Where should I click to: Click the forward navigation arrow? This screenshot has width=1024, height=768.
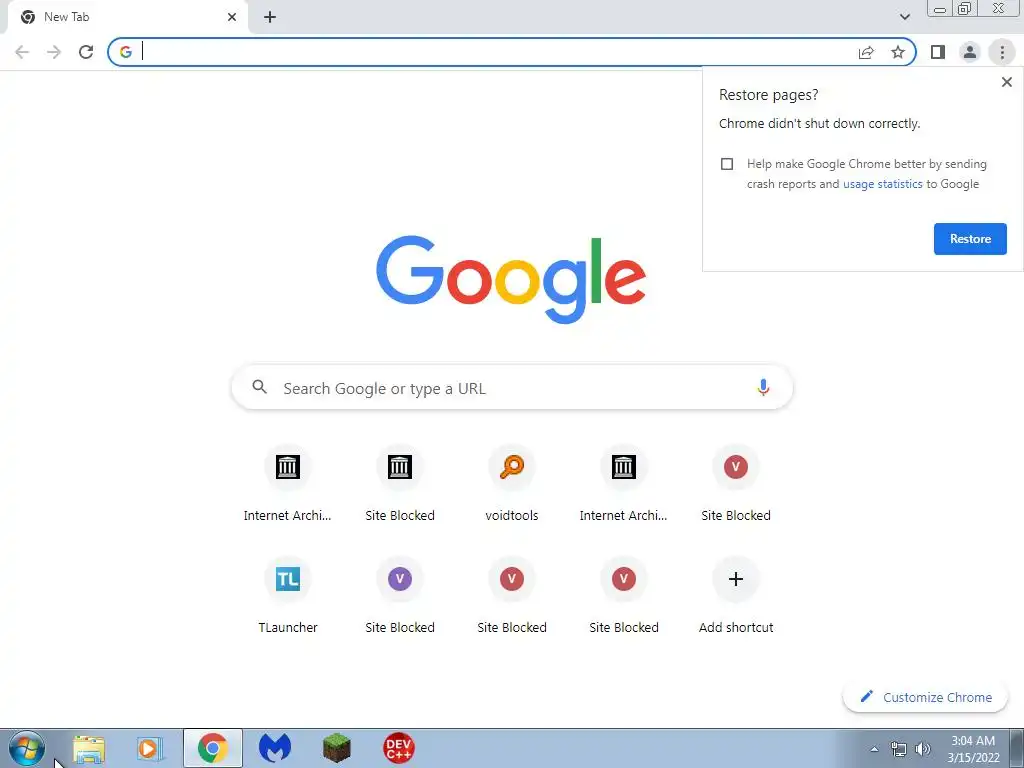pyautogui.click(x=54, y=52)
